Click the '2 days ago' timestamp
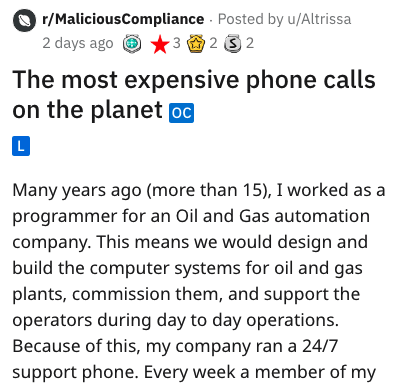393x388 pixels. click(x=78, y=43)
